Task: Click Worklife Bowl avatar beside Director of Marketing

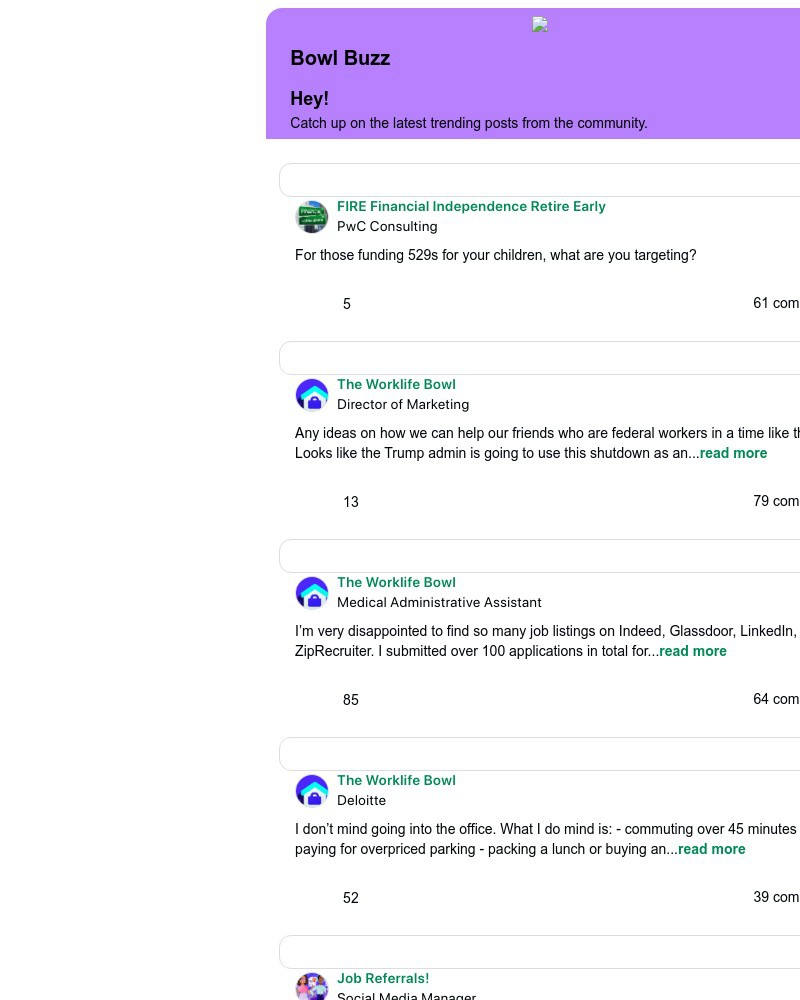Action: click(312, 395)
